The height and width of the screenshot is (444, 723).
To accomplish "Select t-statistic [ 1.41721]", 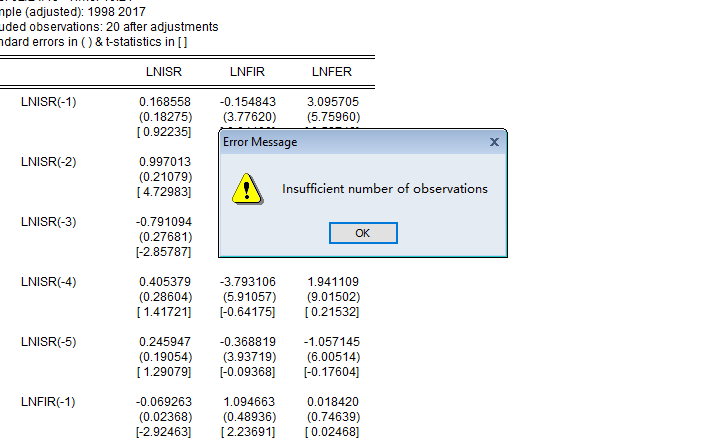I will click(164, 312).
